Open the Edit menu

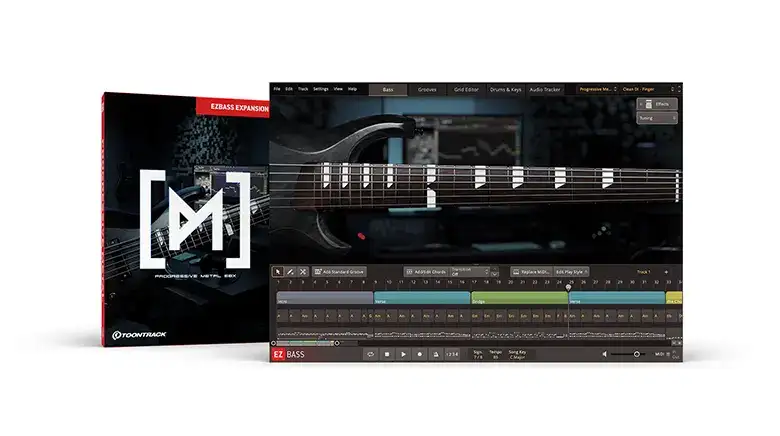point(289,89)
